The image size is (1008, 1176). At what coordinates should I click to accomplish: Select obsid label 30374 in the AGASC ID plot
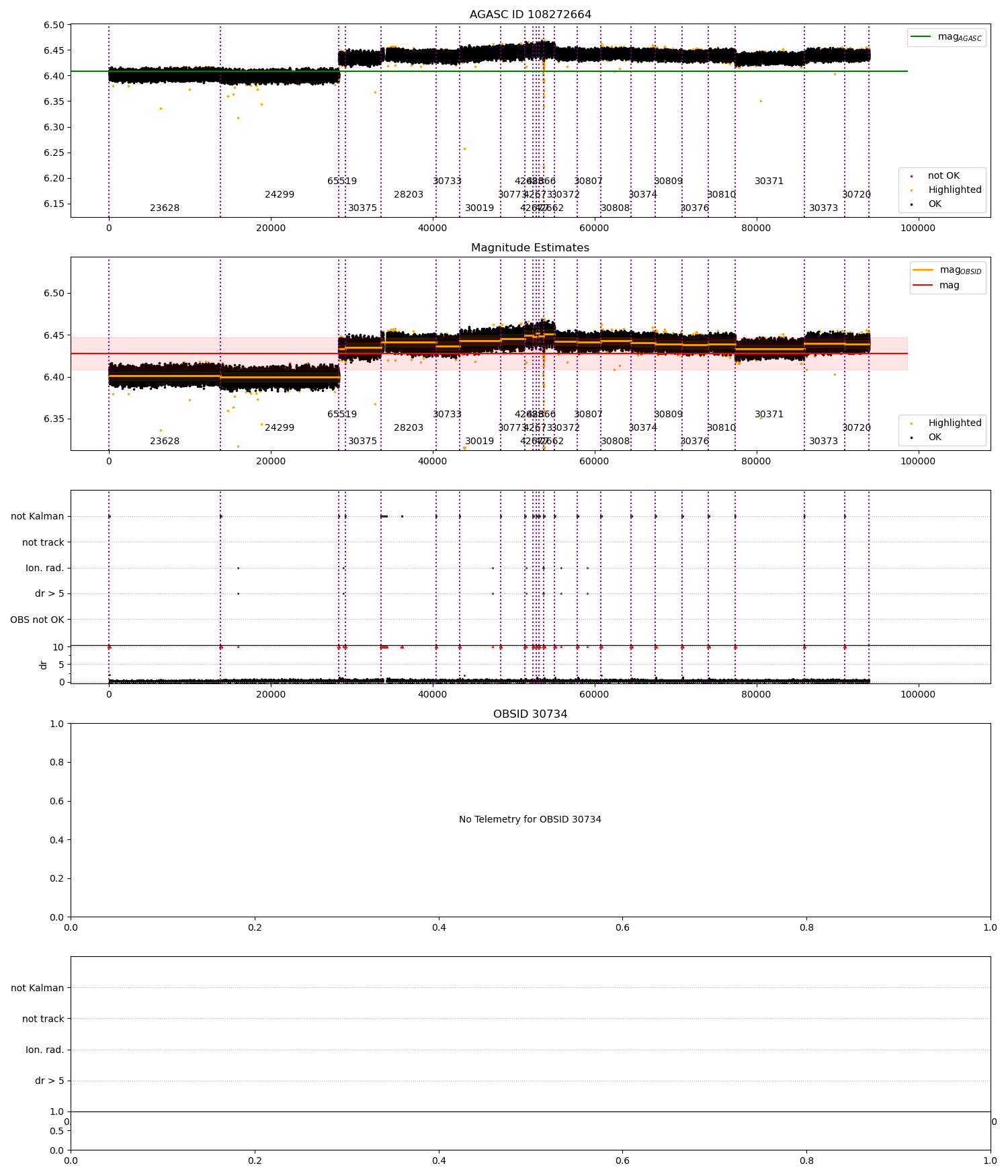[x=643, y=195]
